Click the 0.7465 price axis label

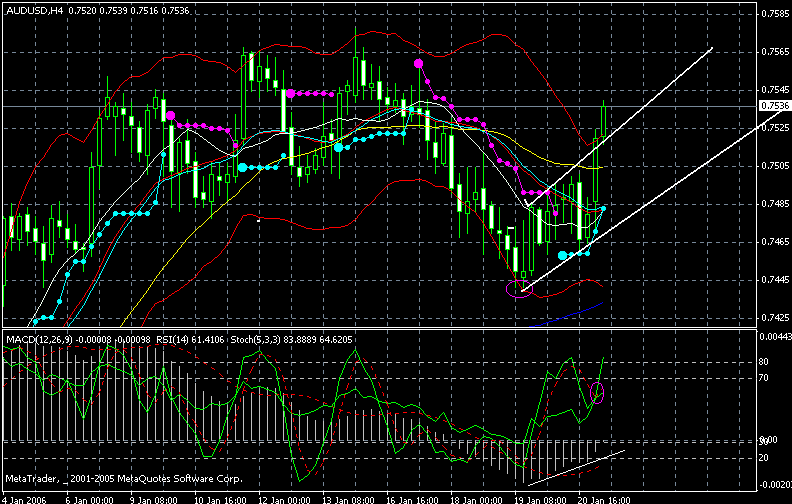click(776, 242)
